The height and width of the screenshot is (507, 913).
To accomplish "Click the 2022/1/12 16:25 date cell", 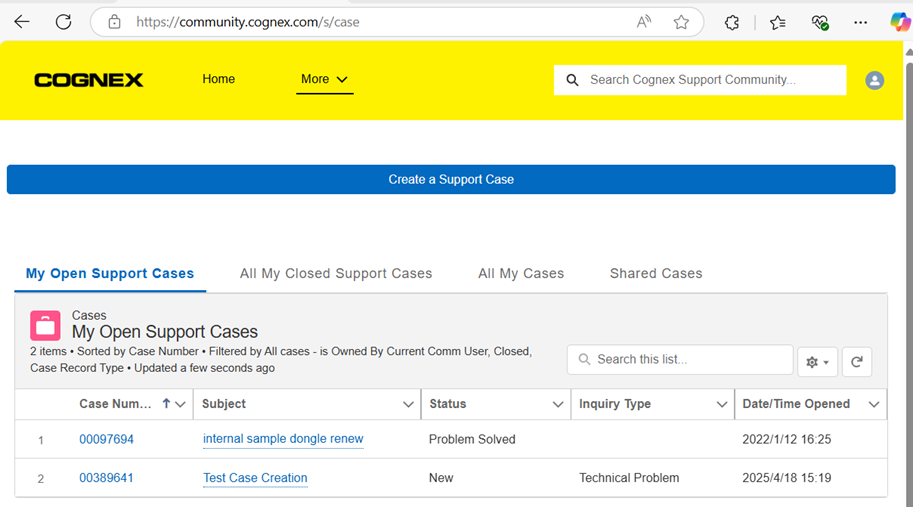I will pos(787,439).
